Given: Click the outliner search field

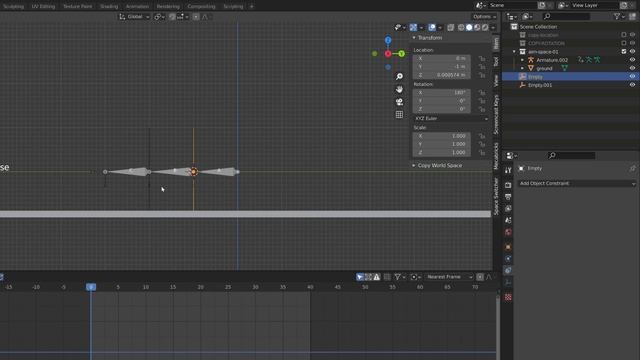Looking at the screenshot, I should (x=566, y=16).
